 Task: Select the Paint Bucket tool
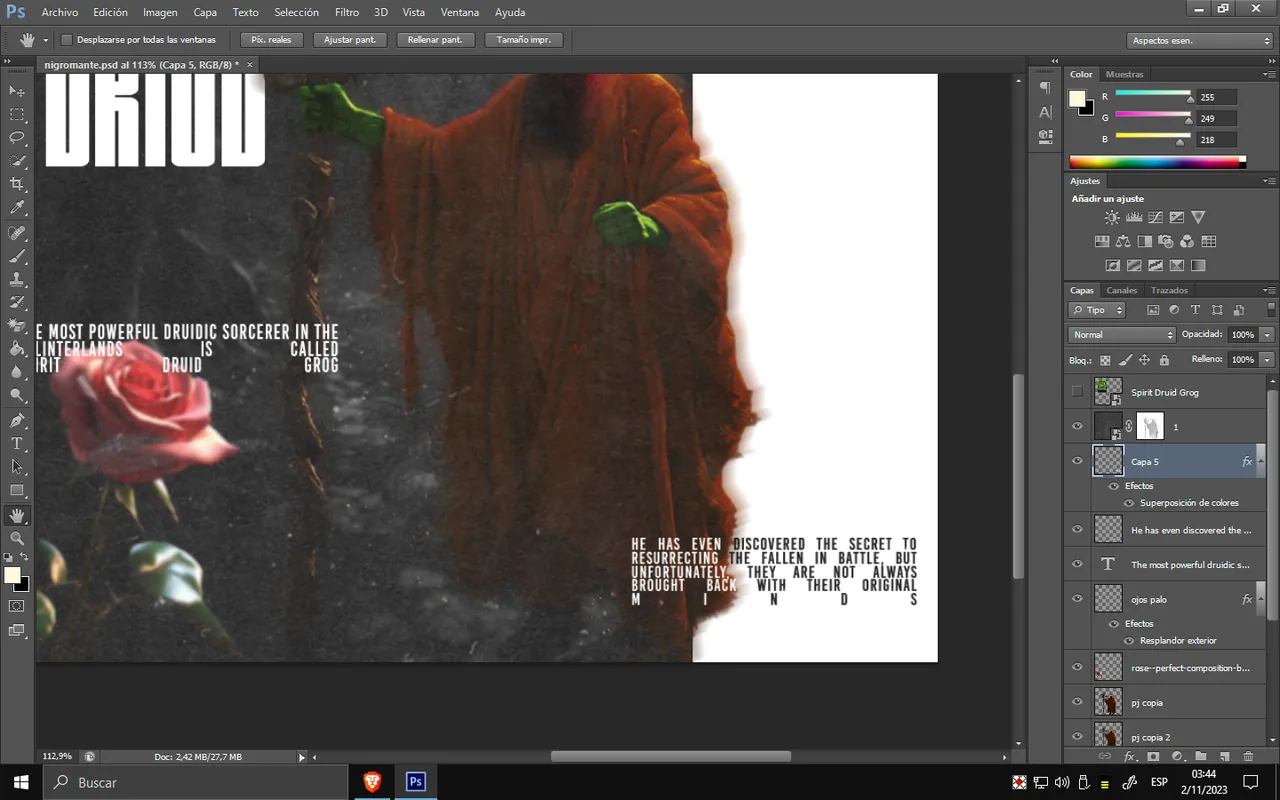click(17, 349)
